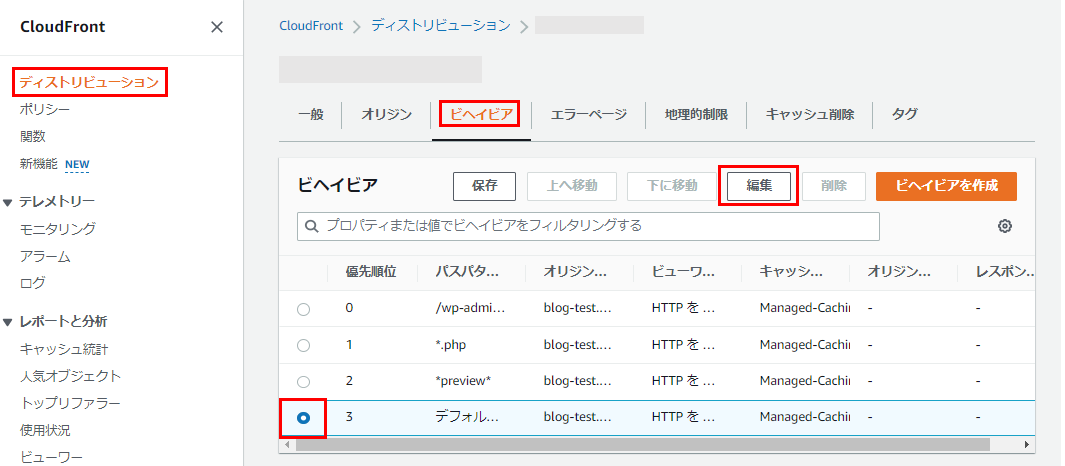Open the キャッシュ削除 tab
1065x466 pixels.
pyautogui.click(x=810, y=114)
